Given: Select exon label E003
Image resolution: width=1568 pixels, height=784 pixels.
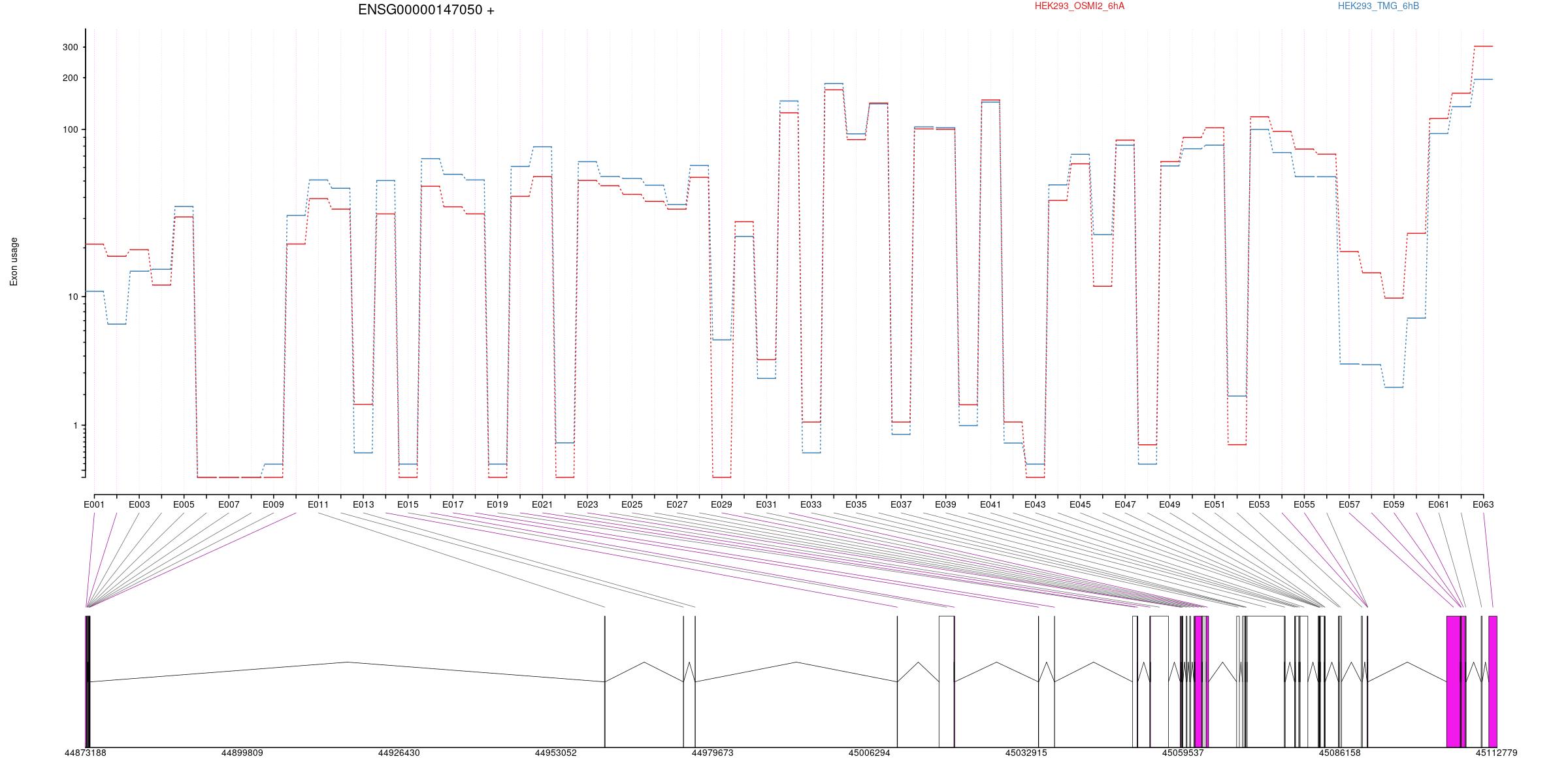Looking at the screenshot, I should tap(139, 504).
